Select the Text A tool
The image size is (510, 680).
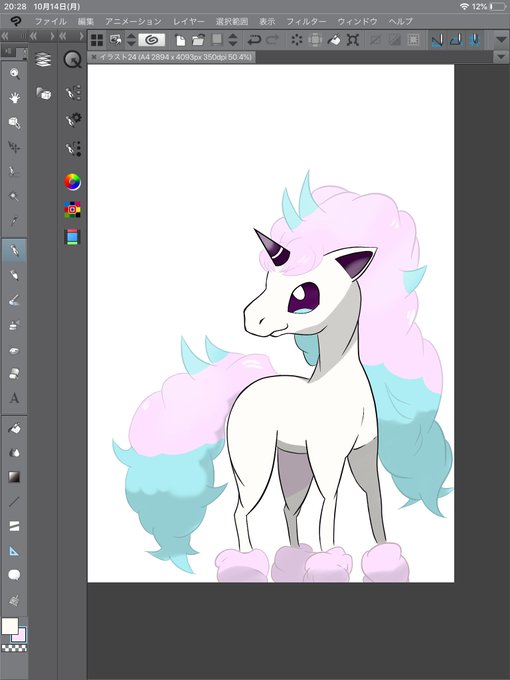pos(14,398)
